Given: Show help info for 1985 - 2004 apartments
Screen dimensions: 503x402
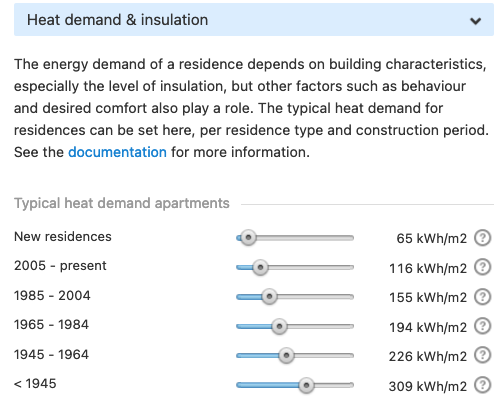Looking at the screenshot, I should coord(482,297).
